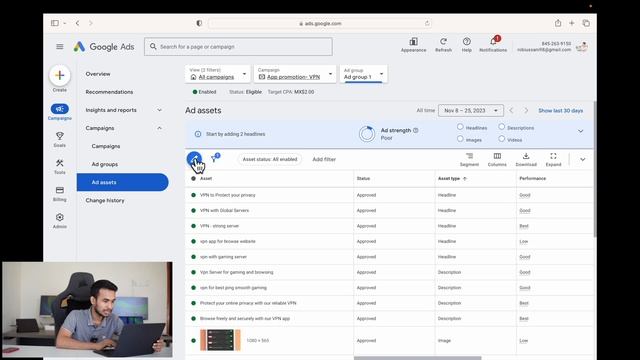Click the Create plus button
This screenshot has width=640, height=360.
[60, 75]
